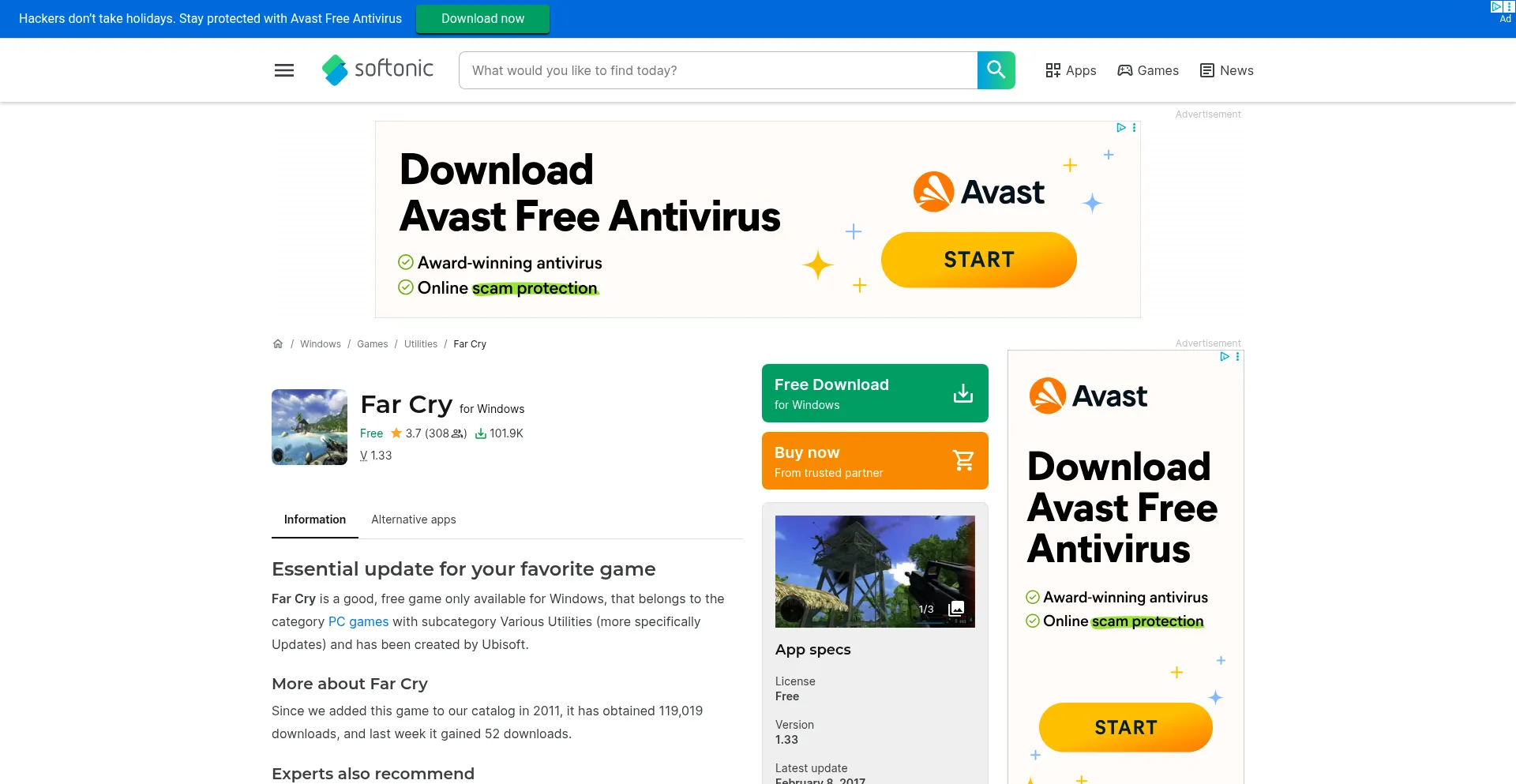Click the search input field
This screenshot has height=784, width=1516.
point(718,70)
